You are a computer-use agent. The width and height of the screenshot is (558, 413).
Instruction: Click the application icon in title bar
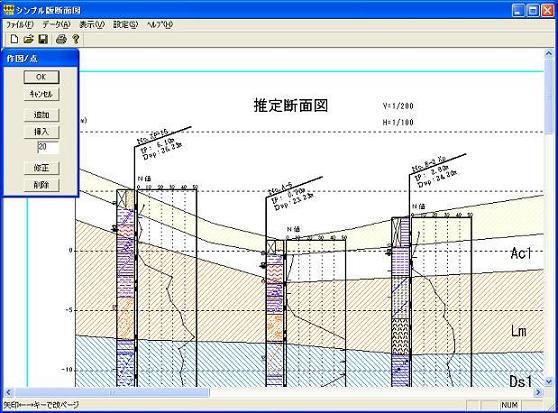(8, 10)
